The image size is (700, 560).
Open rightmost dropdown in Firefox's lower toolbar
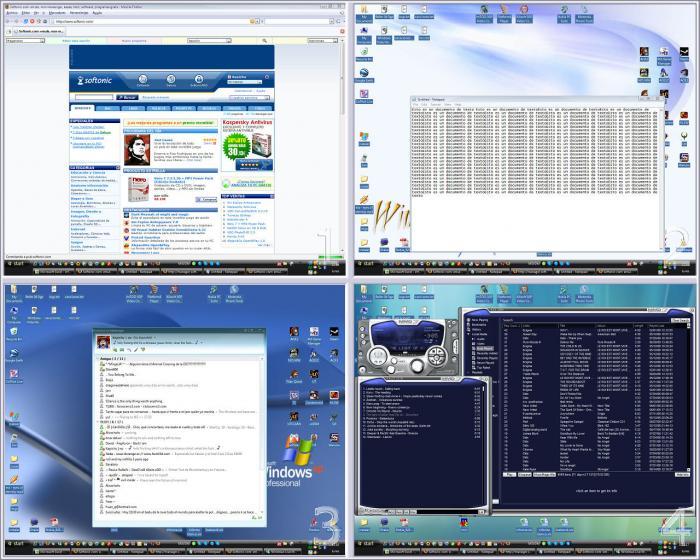322,41
